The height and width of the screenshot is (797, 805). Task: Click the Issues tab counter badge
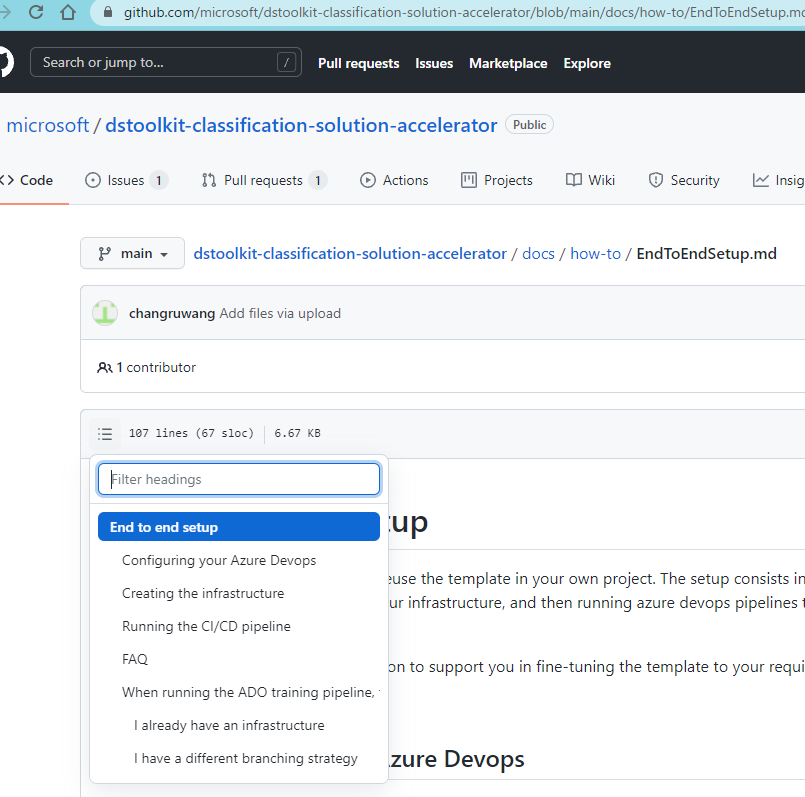tap(159, 180)
